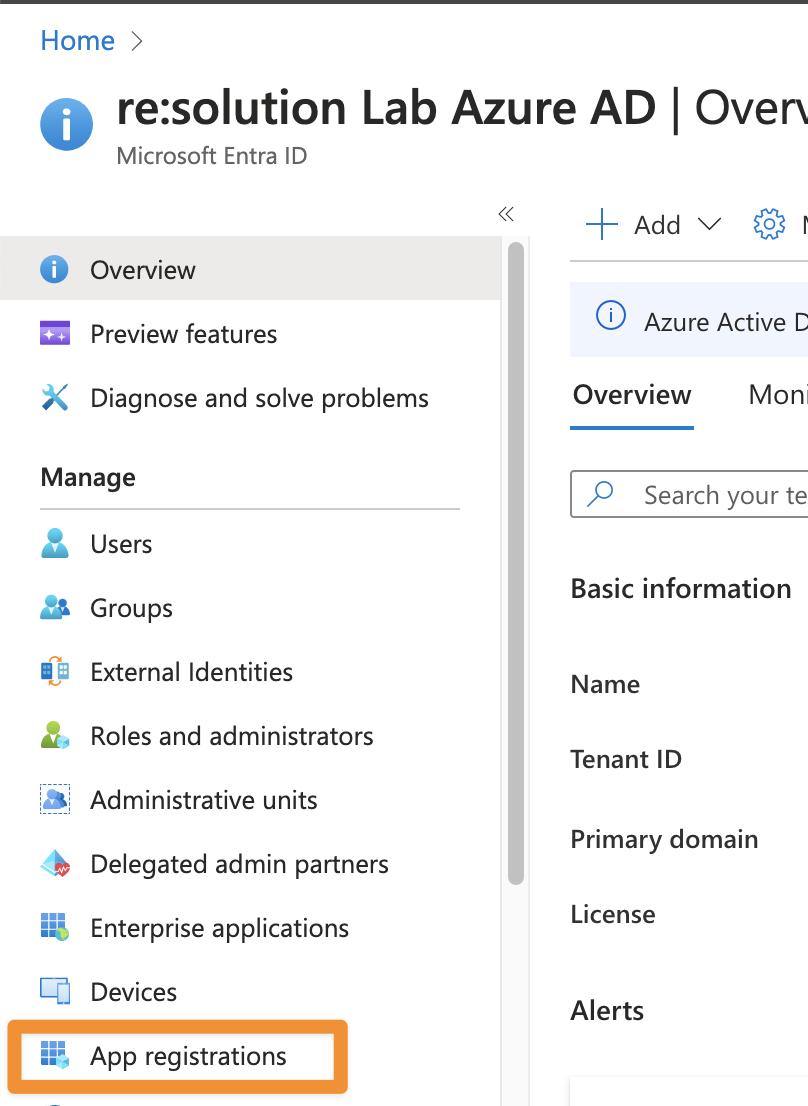
Task: Click the App registrations grid icon
Action: pos(54,1055)
